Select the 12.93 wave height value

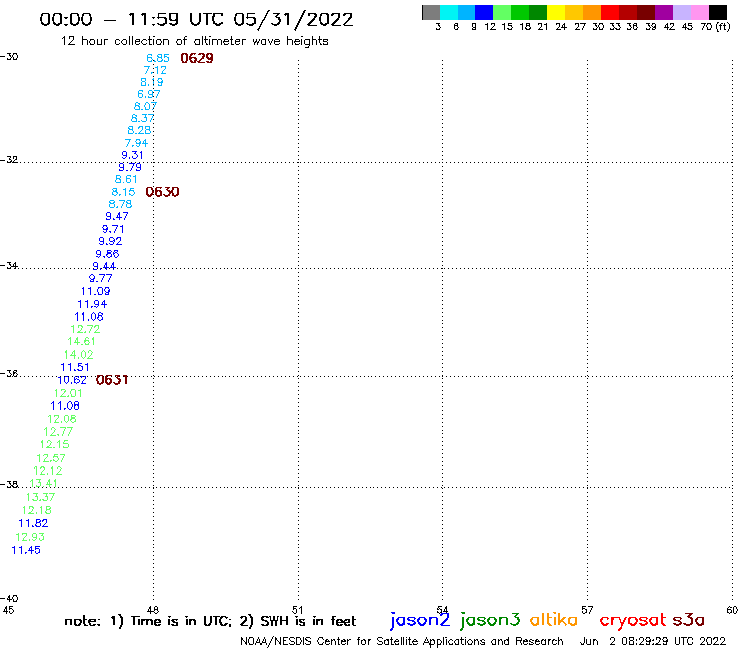30,537
